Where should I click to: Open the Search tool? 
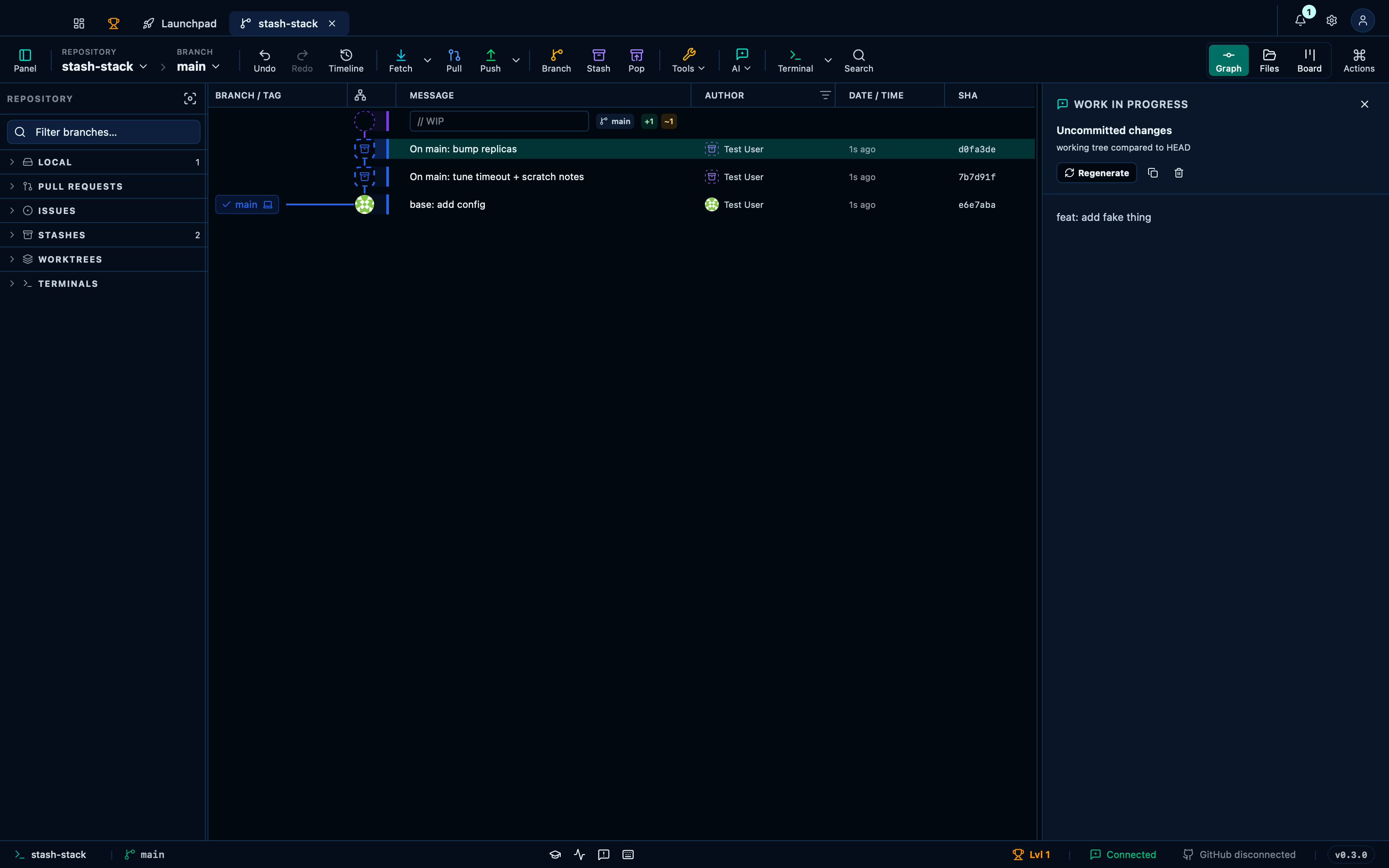point(859,60)
